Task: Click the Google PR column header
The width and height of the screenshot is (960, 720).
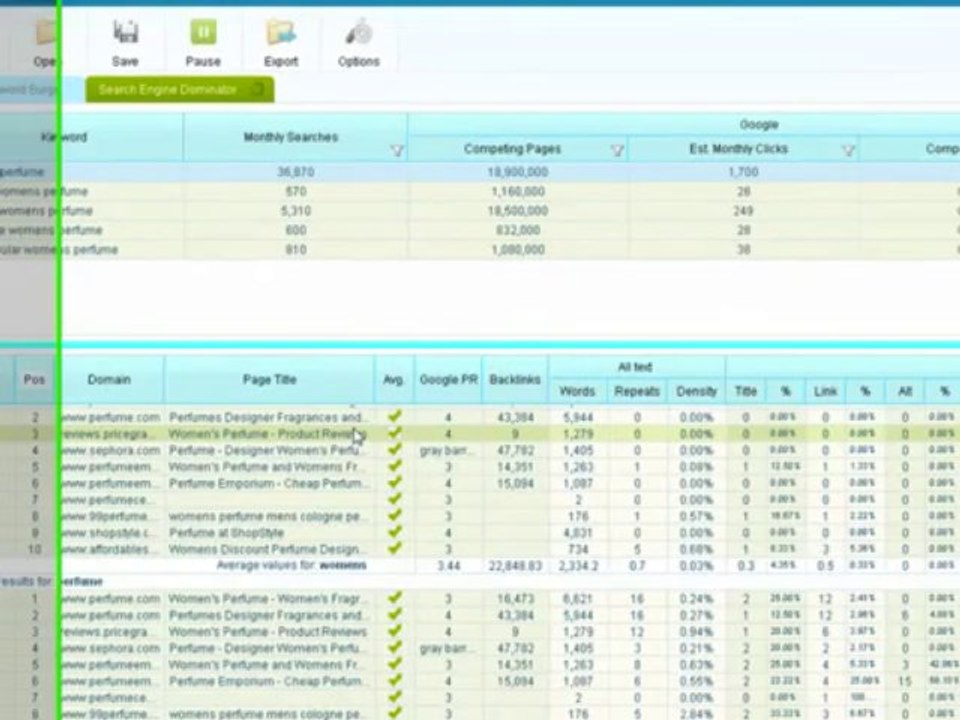Action: [448, 380]
